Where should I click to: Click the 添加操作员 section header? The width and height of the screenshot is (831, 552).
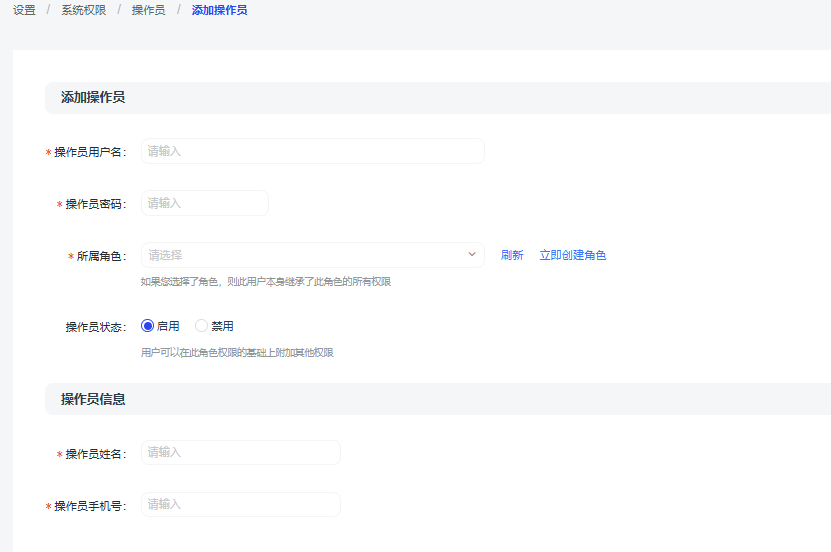[93, 97]
